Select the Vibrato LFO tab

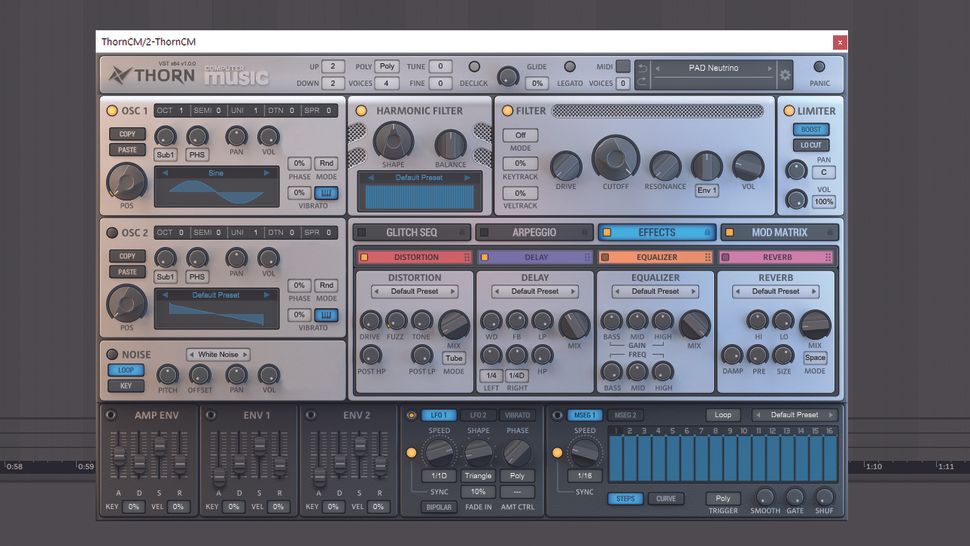pos(517,415)
